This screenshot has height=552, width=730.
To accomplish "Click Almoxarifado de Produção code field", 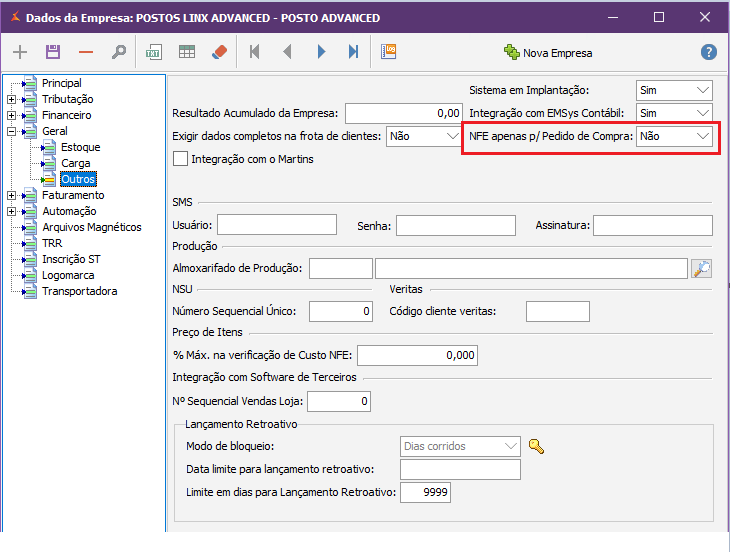I will coord(341,269).
